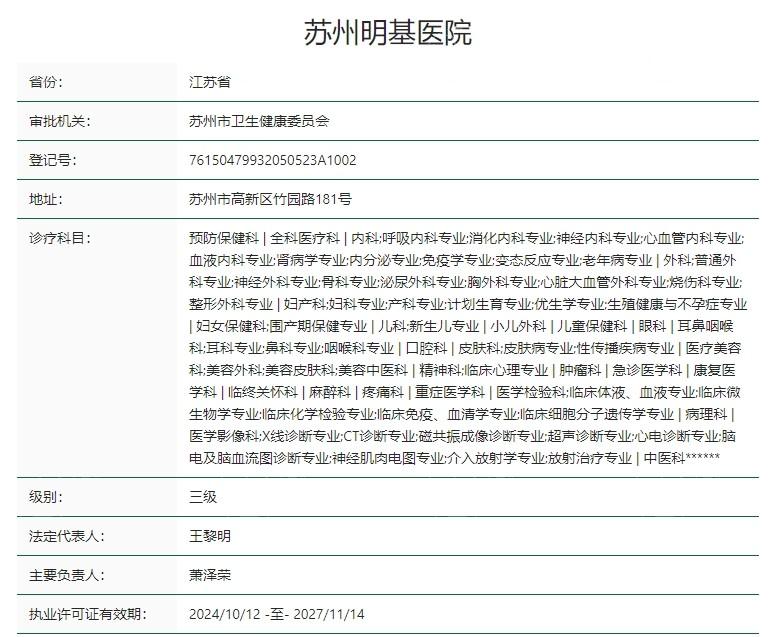Click the 地址 label
This screenshot has height=637, width=774.
point(45,199)
